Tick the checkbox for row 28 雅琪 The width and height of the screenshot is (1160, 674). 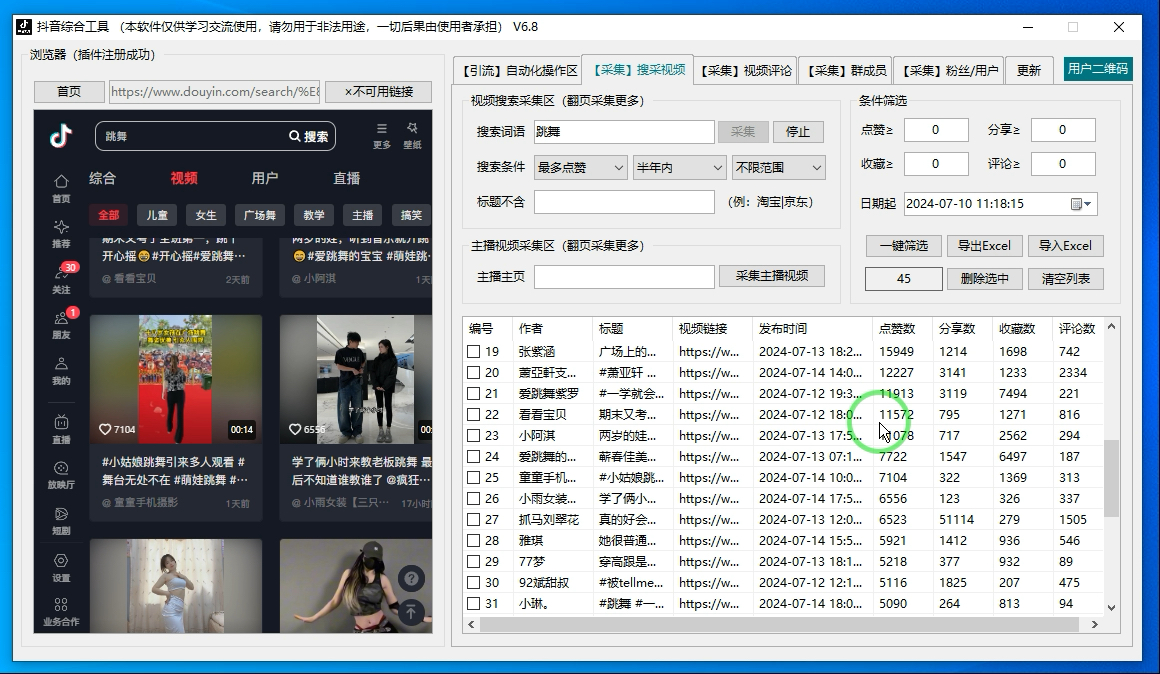tap(473, 541)
